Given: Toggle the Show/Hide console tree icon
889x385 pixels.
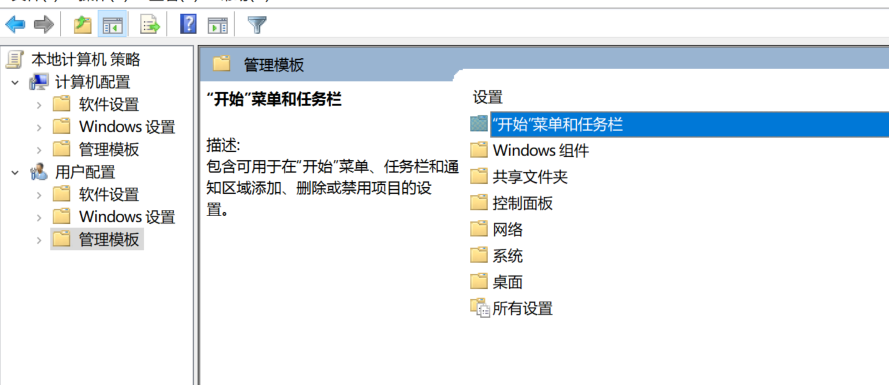Looking at the screenshot, I should 112,24.
